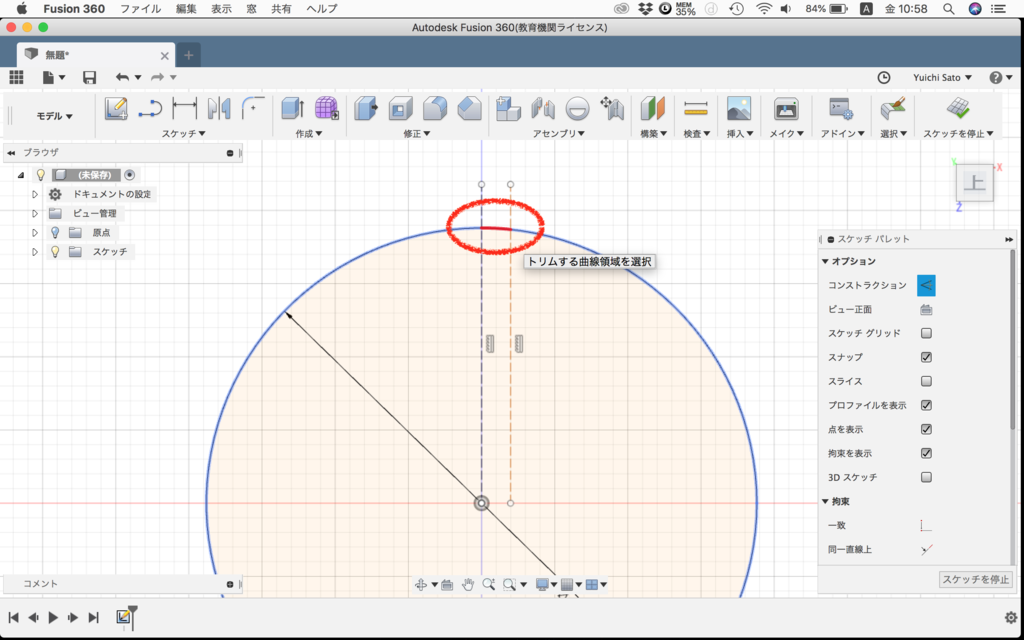The image size is (1024, 640).
Task: Select the untitled document tab
Action: [96, 55]
